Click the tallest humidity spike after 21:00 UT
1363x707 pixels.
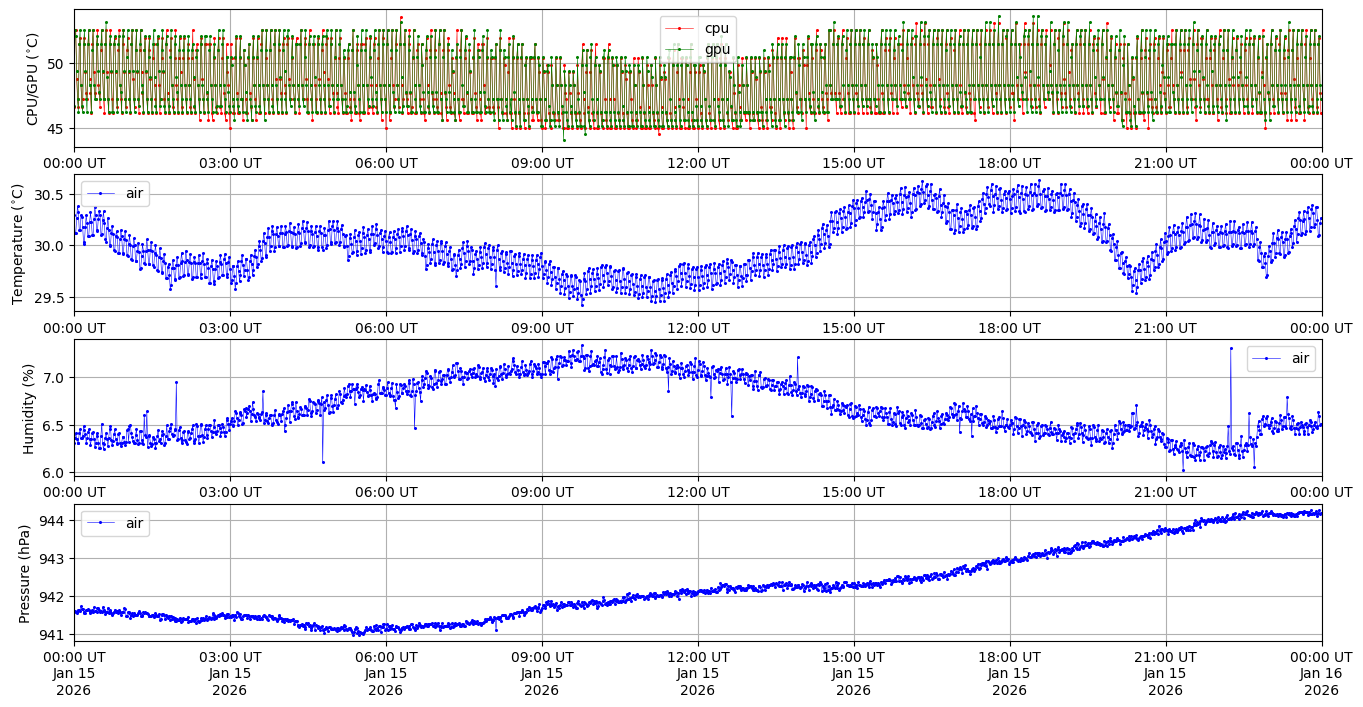(x=1231, y=348)
